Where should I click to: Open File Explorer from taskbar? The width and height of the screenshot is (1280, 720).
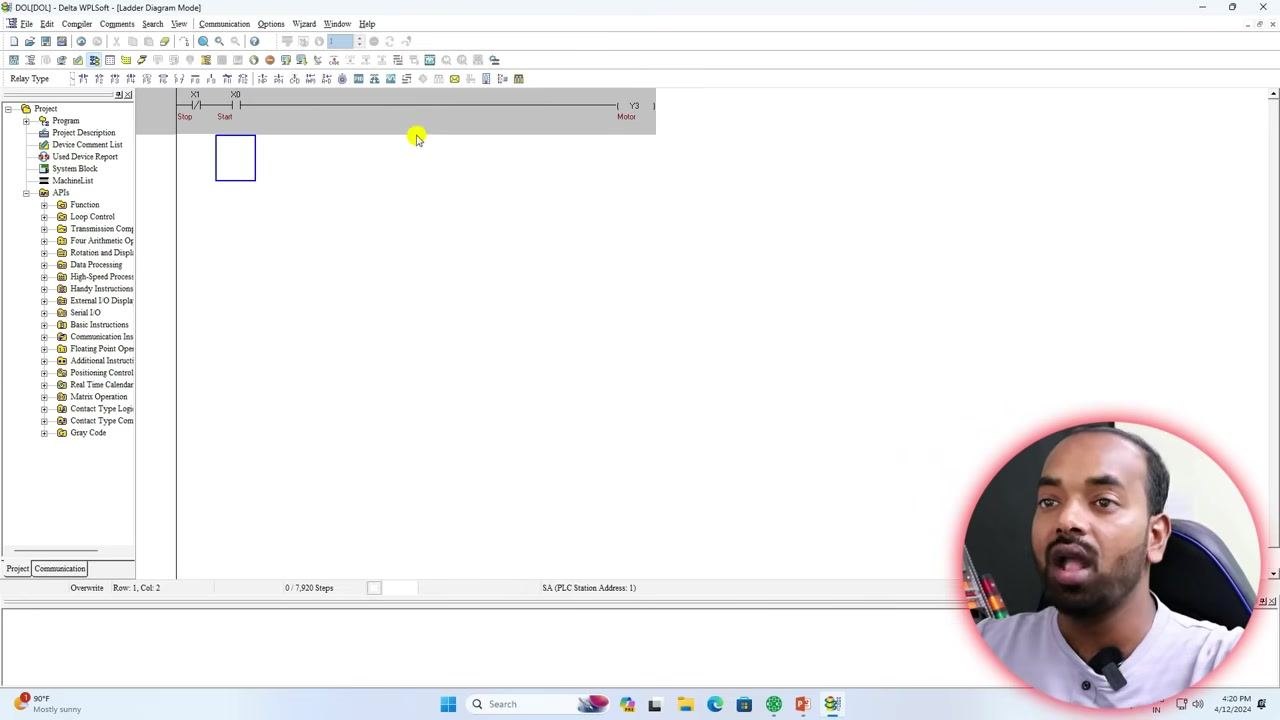coord(685,704)
